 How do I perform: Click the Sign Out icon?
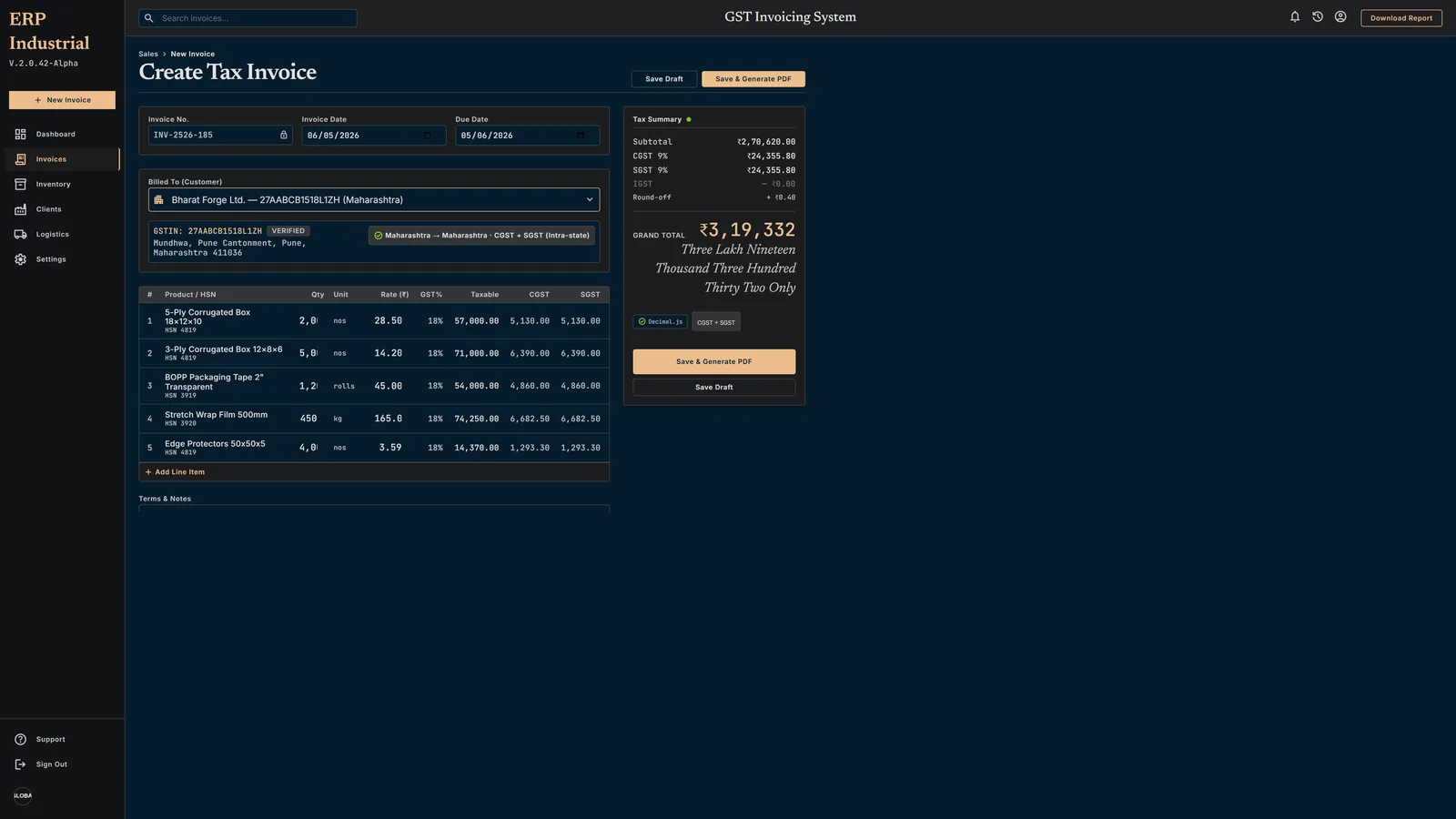pyautogui.click(x=20, y=764)
